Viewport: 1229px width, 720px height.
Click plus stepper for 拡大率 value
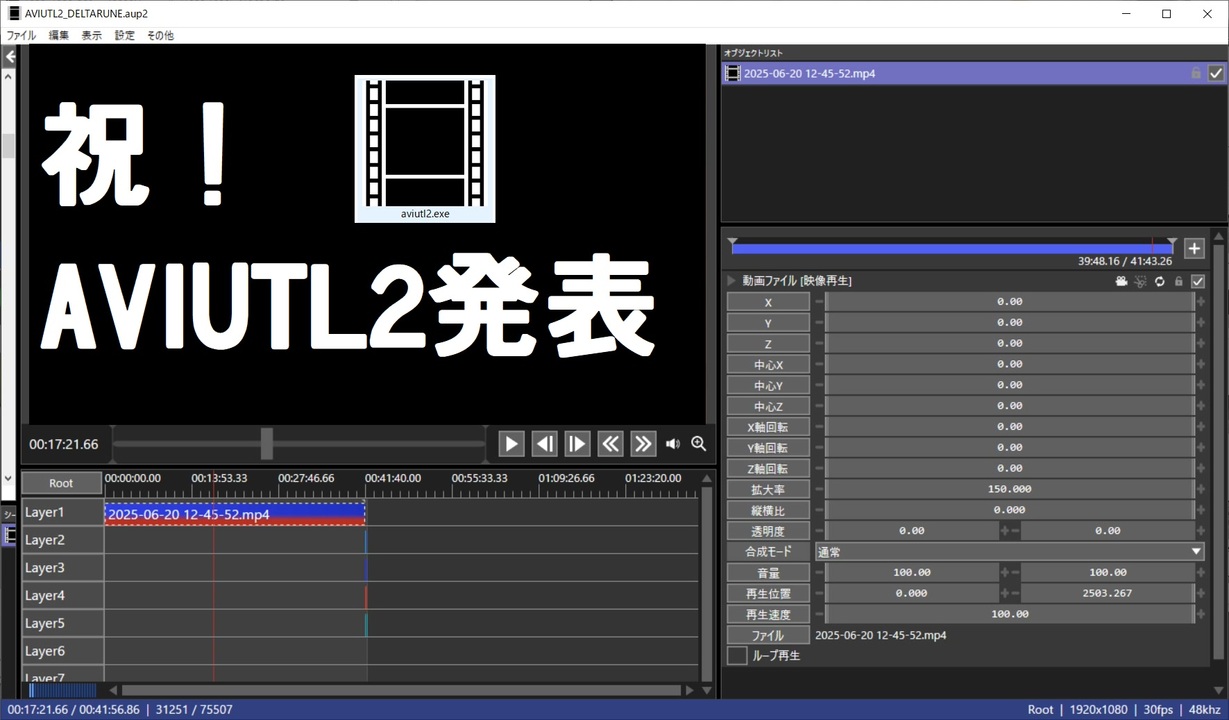1201,489
